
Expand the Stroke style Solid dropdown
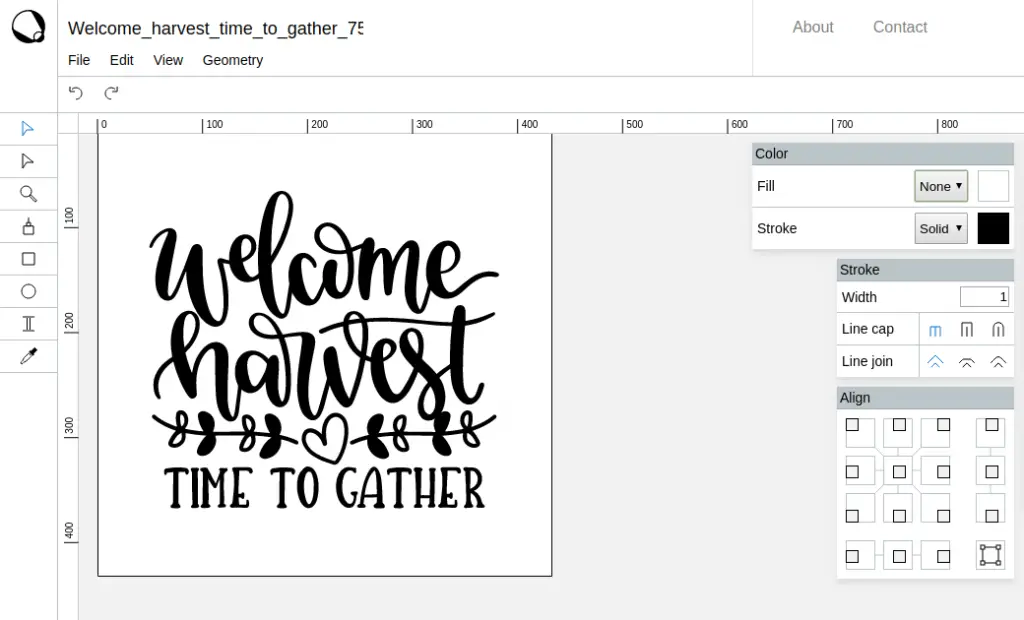(940, 228)
